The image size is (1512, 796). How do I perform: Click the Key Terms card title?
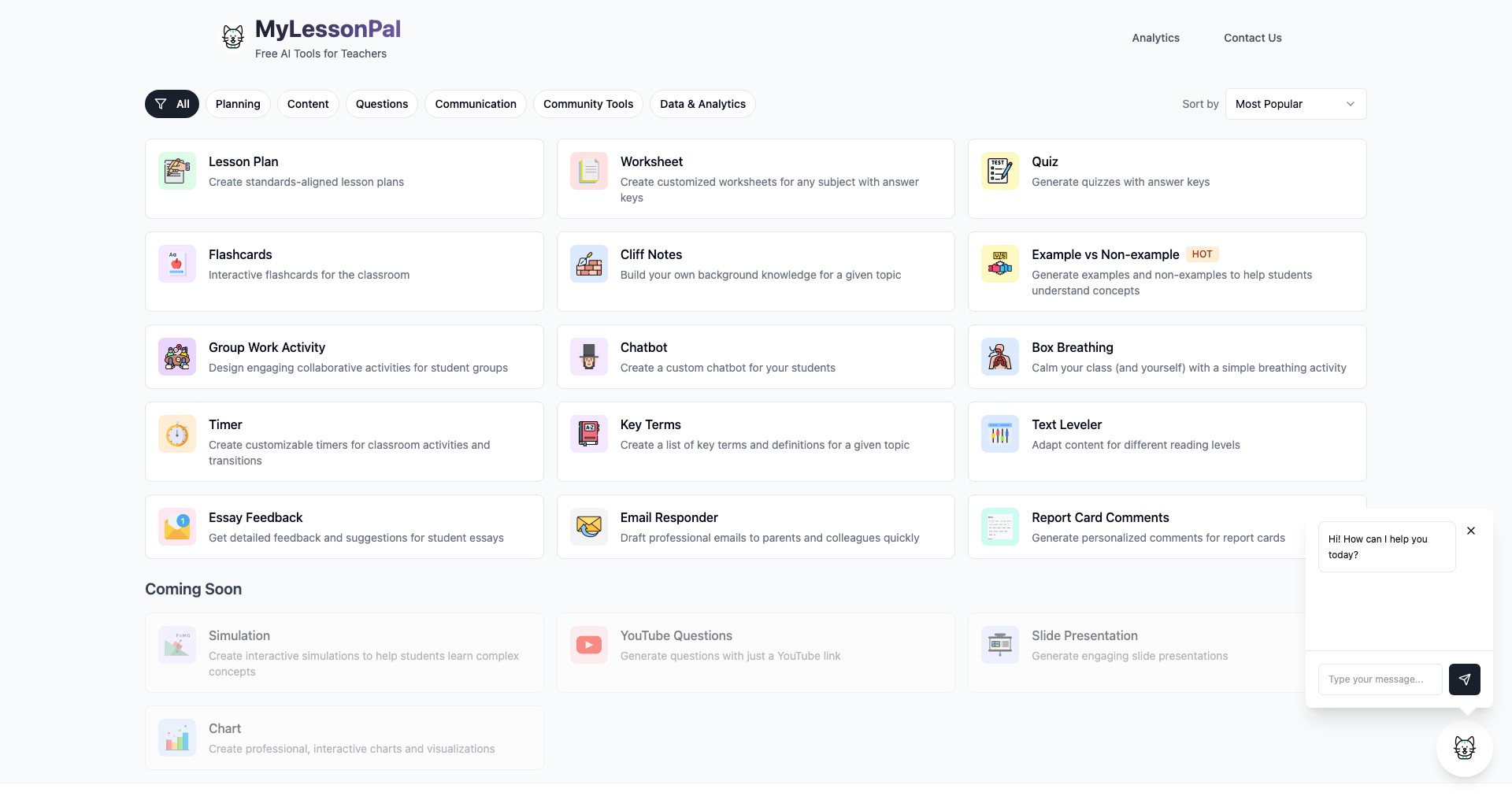(x=650, y=424)
